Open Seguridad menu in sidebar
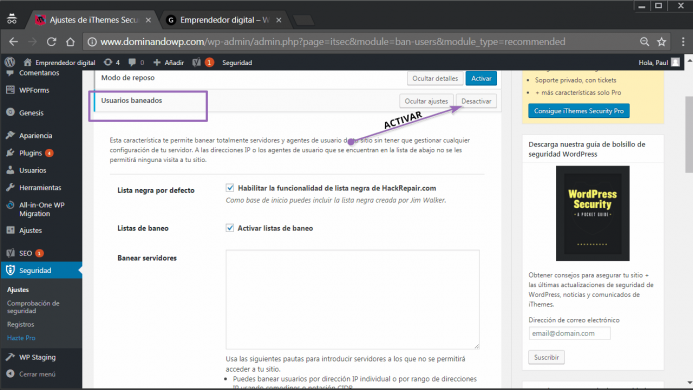 pyautogui.click(x=41, y=270)
